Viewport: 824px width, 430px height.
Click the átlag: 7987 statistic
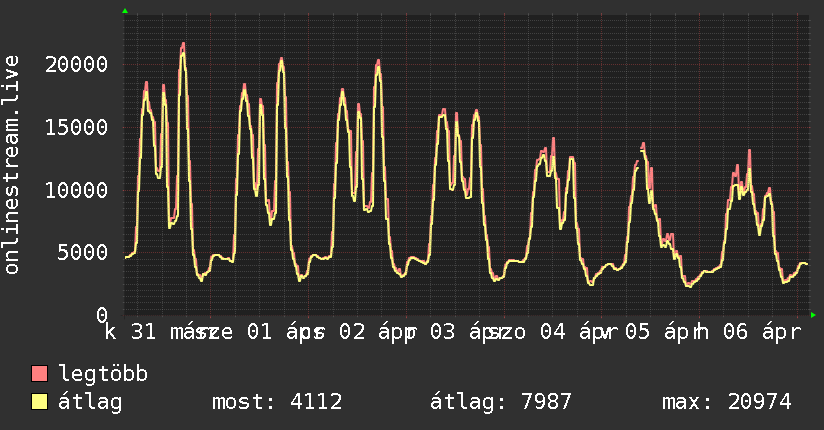(500, 402)
